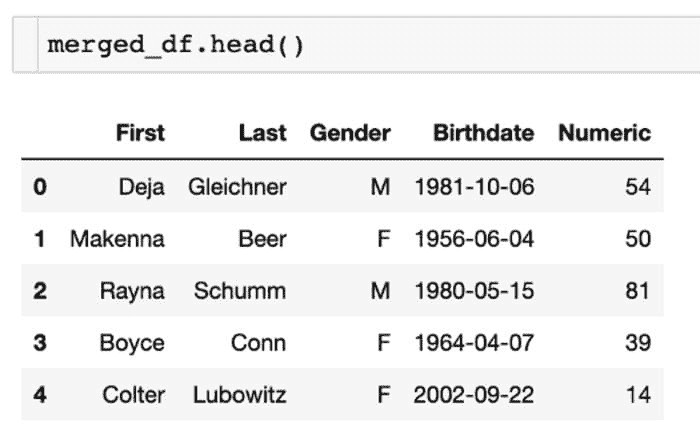The image size is (700, 439).
Task: Click the Numeric value 81 cell
Action: (637, 291)
